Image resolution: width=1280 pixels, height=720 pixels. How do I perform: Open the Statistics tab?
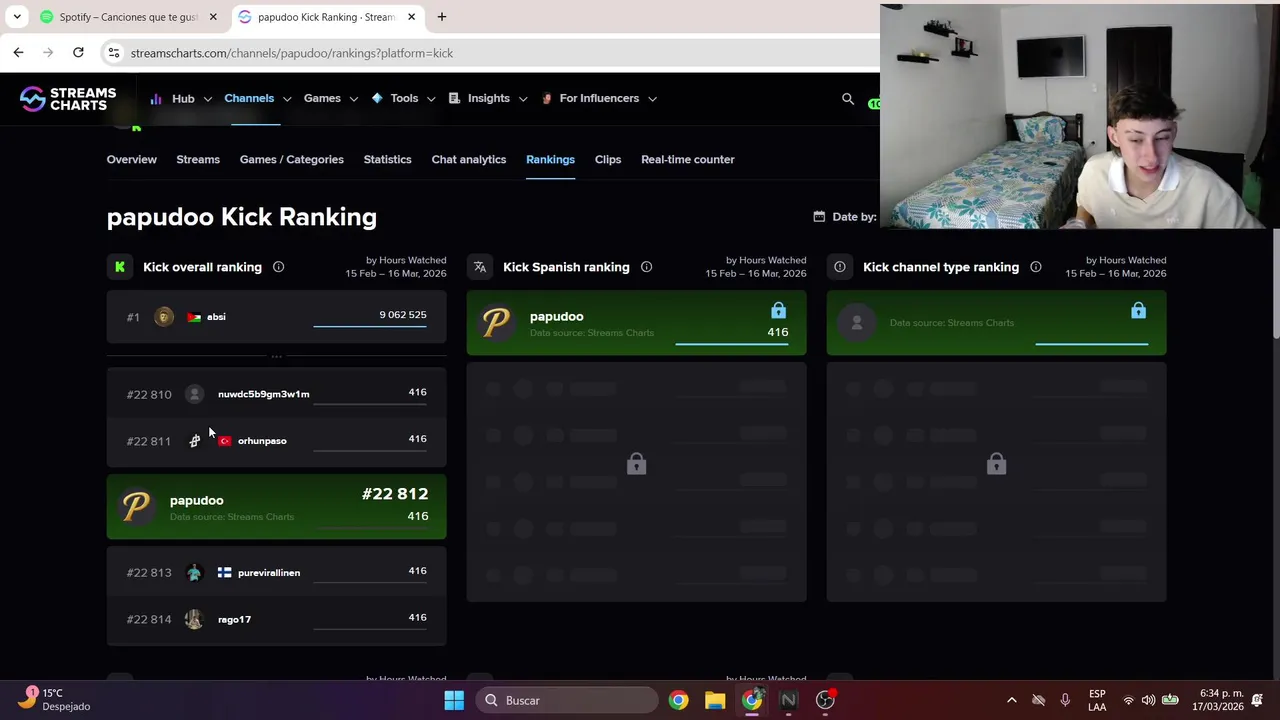pyautogui.click(x=387, y=159)
